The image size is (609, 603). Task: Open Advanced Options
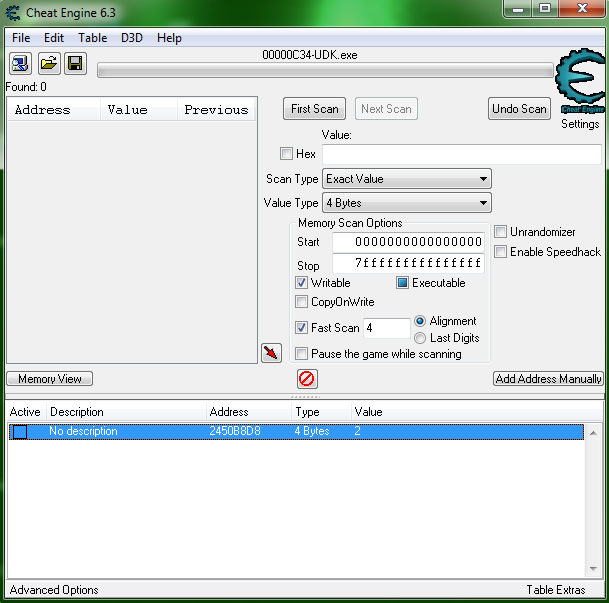[54, 590]
